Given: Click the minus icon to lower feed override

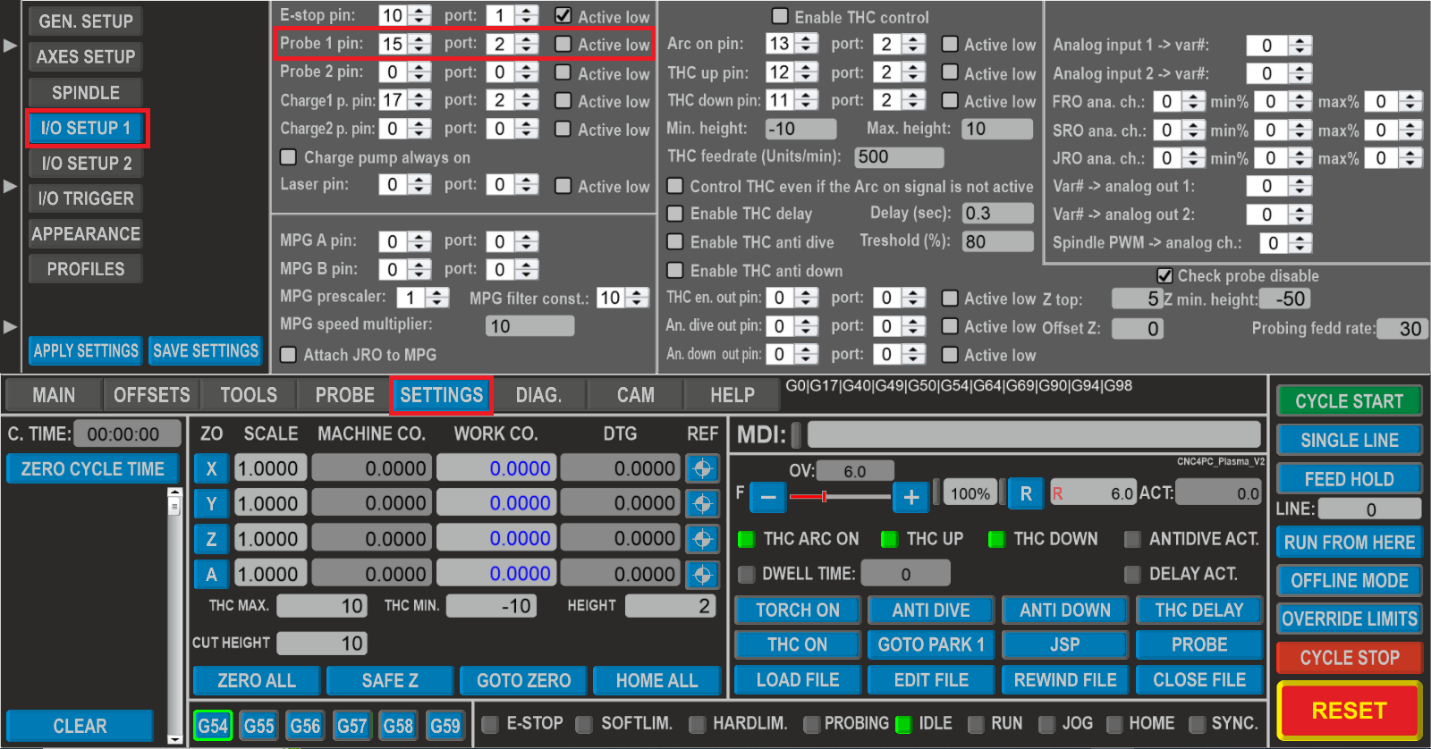Looking at the screenshot, I should click(766, 495).
